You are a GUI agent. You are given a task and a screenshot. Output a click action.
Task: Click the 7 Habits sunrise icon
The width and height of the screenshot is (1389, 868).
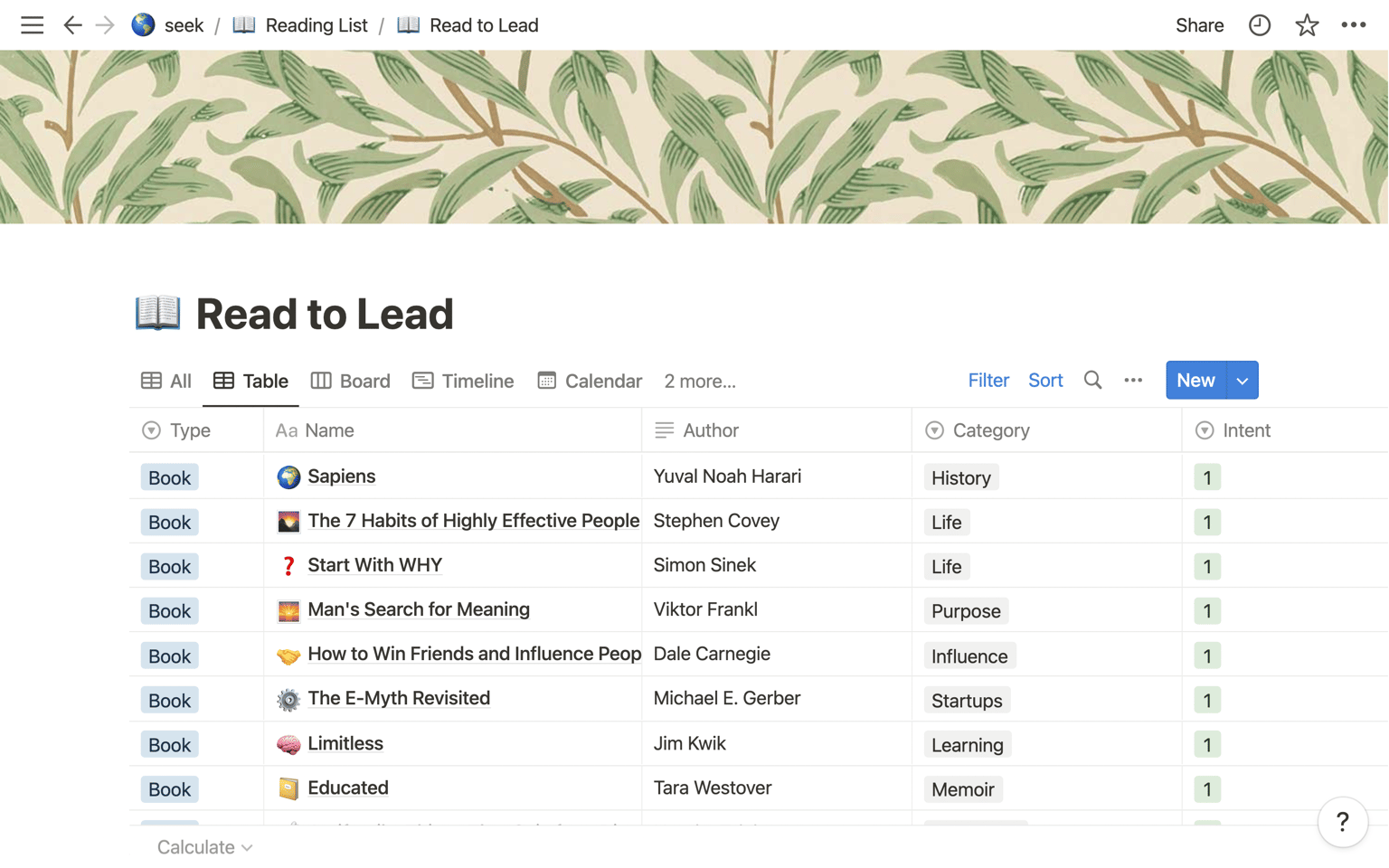coord(288,521)
